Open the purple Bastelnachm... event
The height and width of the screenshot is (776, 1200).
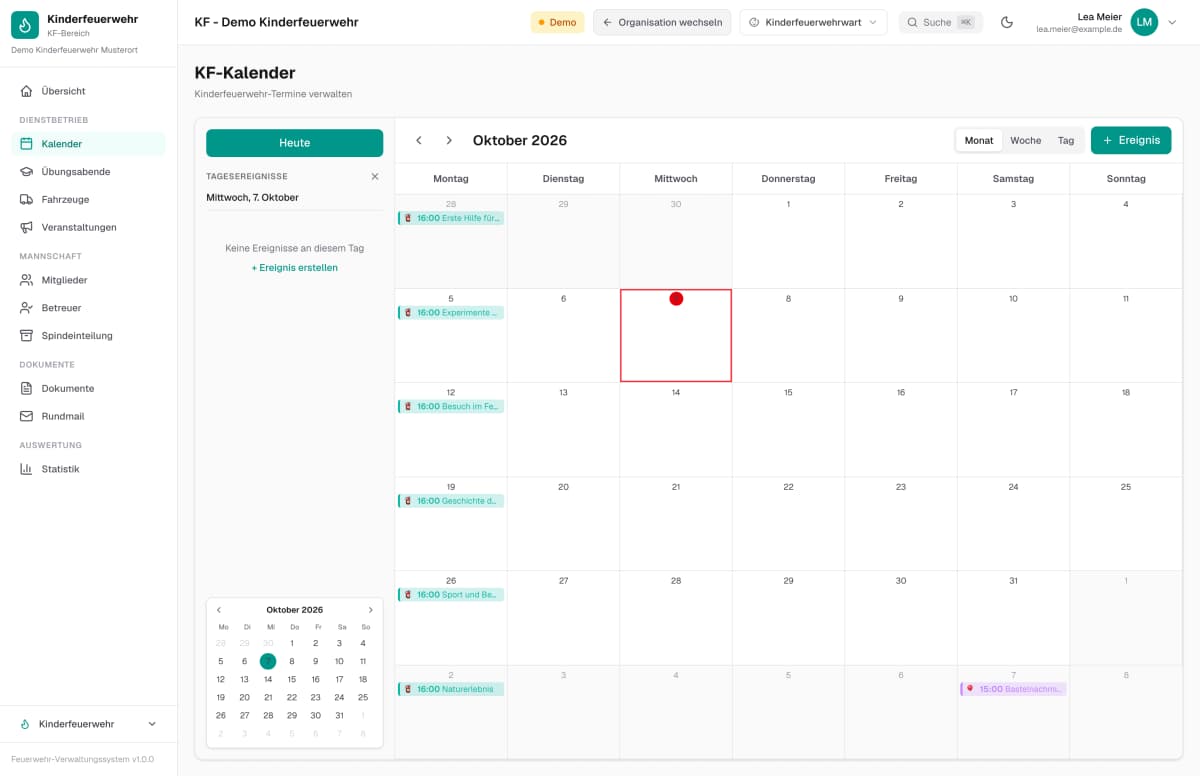[1013, 689]
